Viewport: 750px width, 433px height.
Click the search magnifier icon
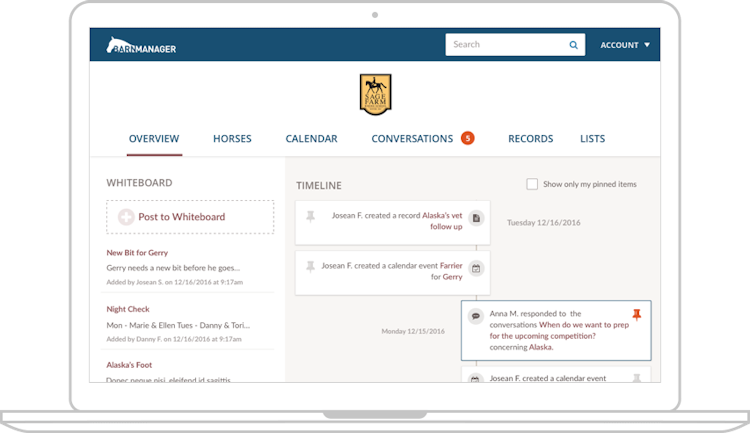[x=573, y=45]
